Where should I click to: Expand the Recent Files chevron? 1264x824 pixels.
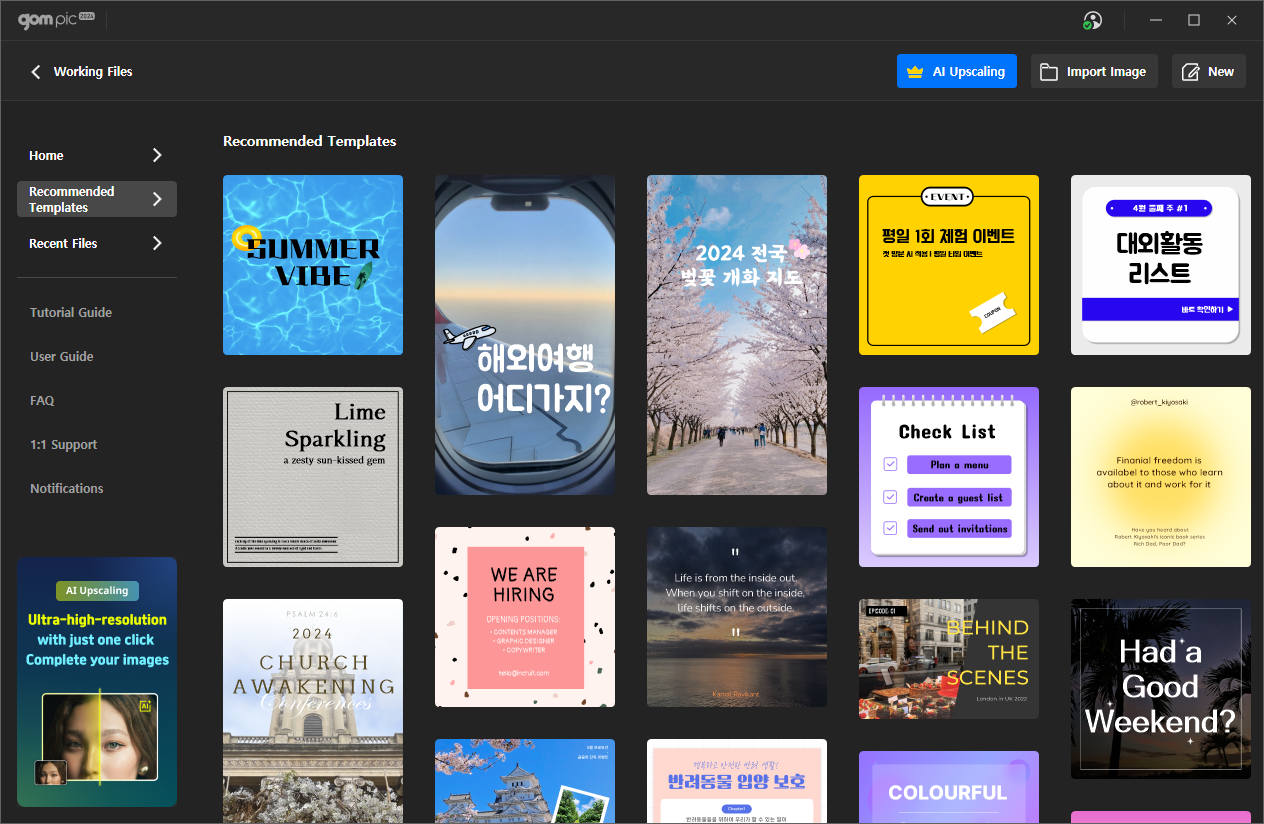pyautogui.click(x=157, y=243)
